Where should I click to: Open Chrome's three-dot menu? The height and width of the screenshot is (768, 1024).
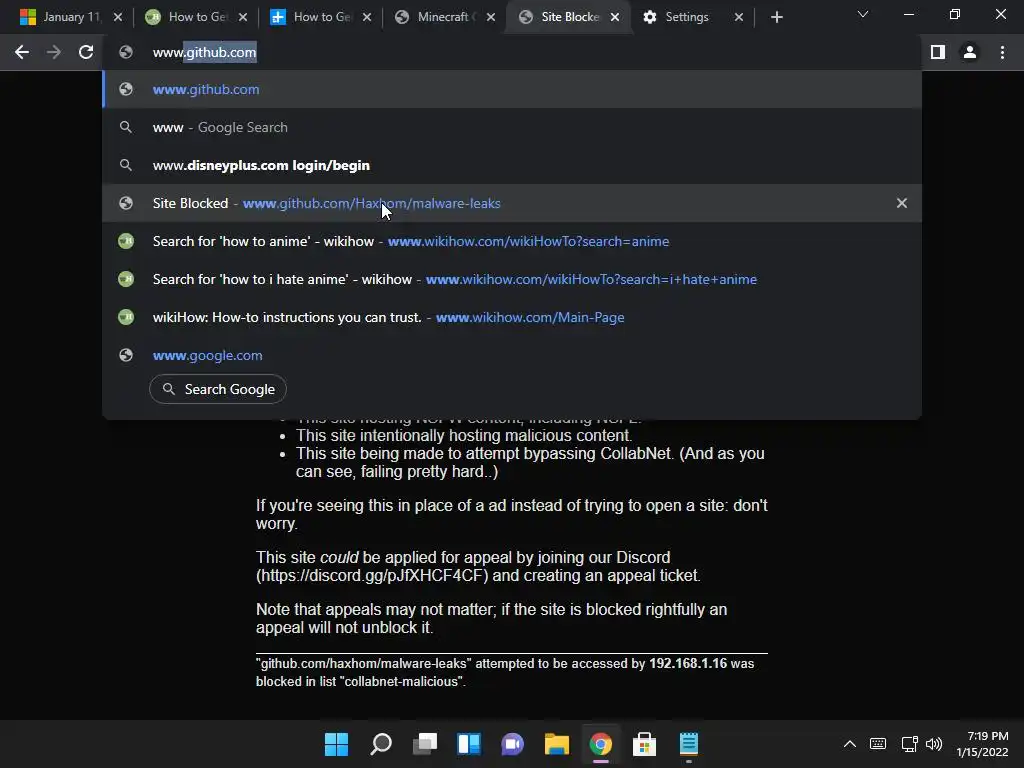1002,52
